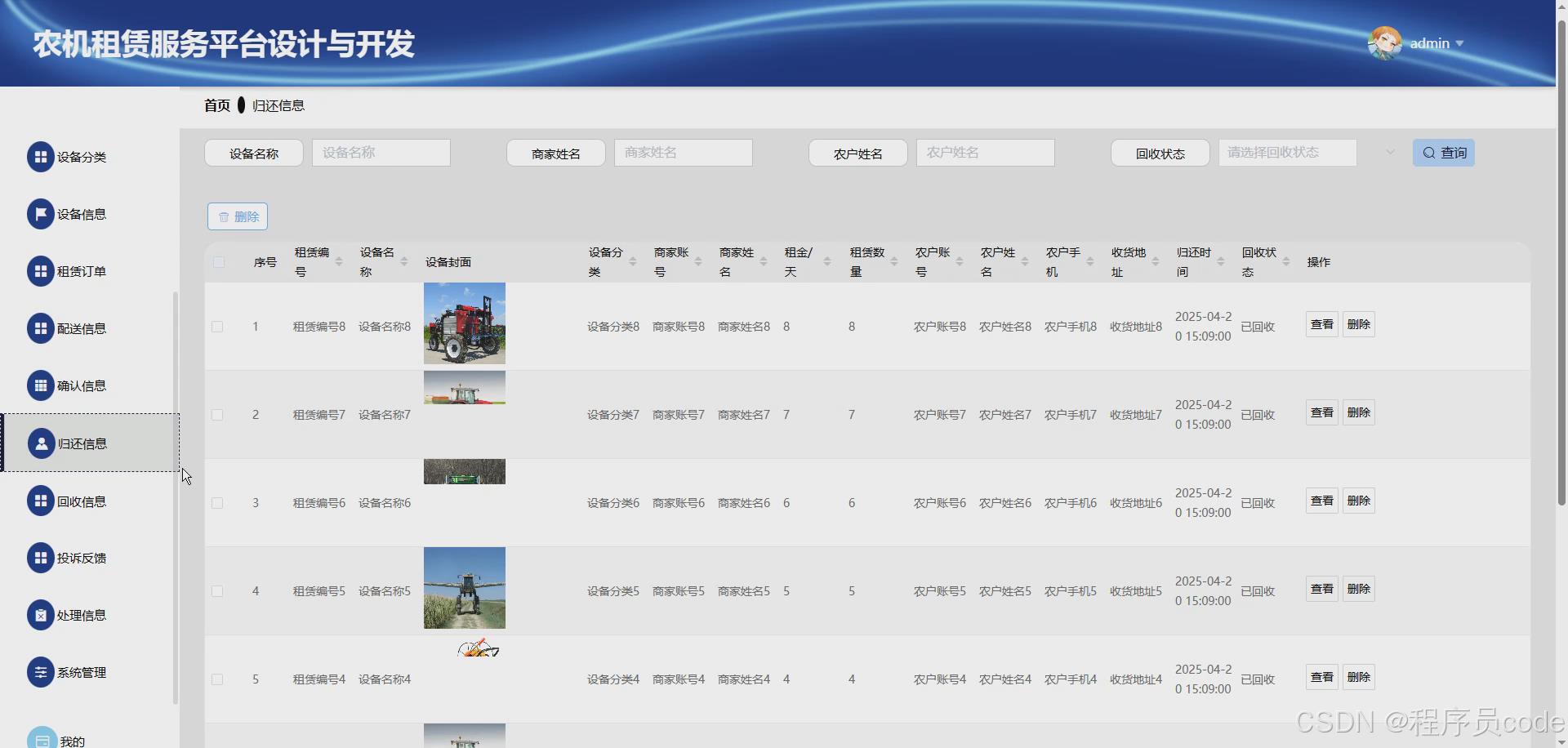Click the 系统管理 sliders icon
The image size is (1568, 748).
click(40, 672)
